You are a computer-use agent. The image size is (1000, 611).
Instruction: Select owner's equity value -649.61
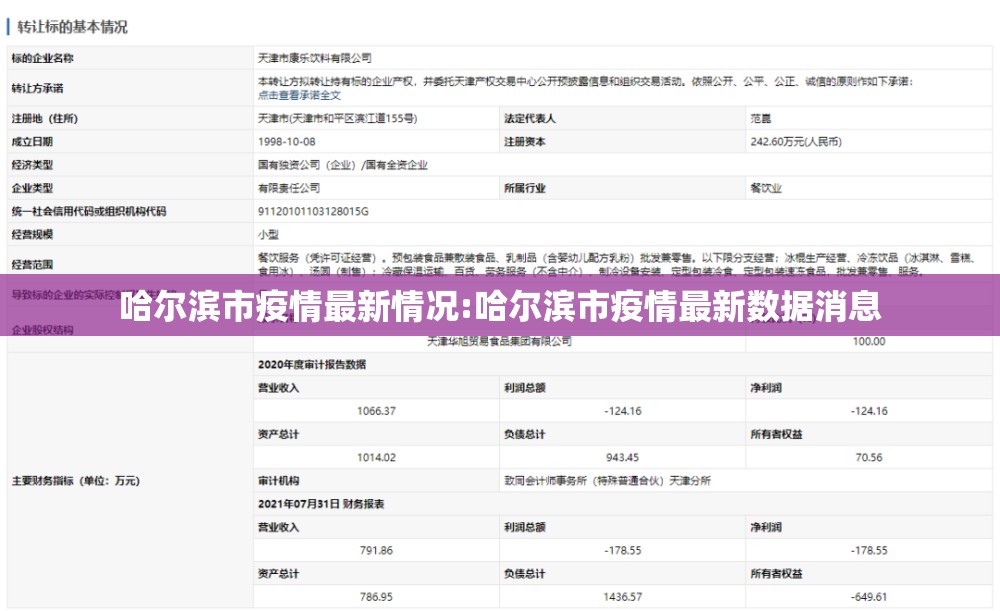[869, 596]
